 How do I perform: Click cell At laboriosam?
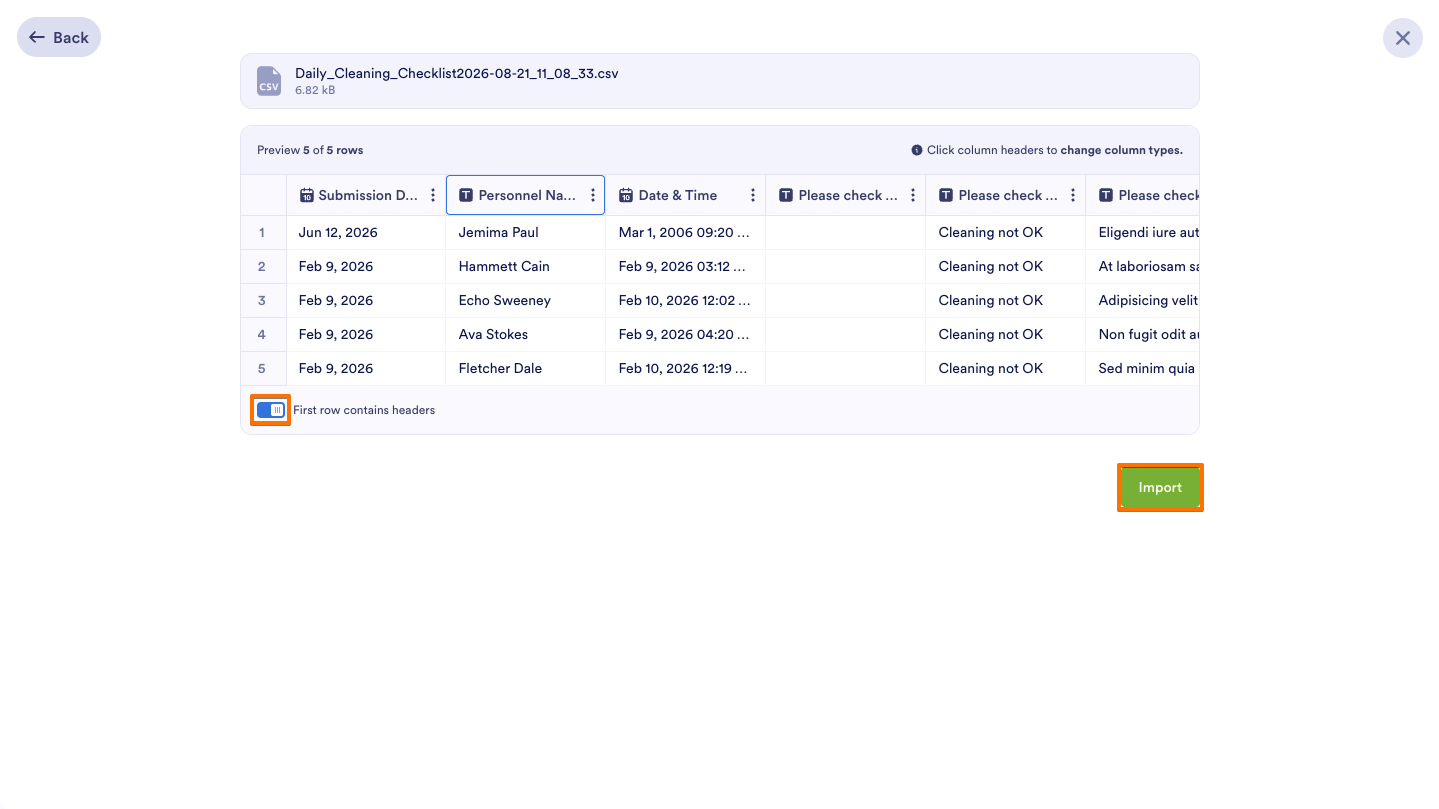point(1142,266)
